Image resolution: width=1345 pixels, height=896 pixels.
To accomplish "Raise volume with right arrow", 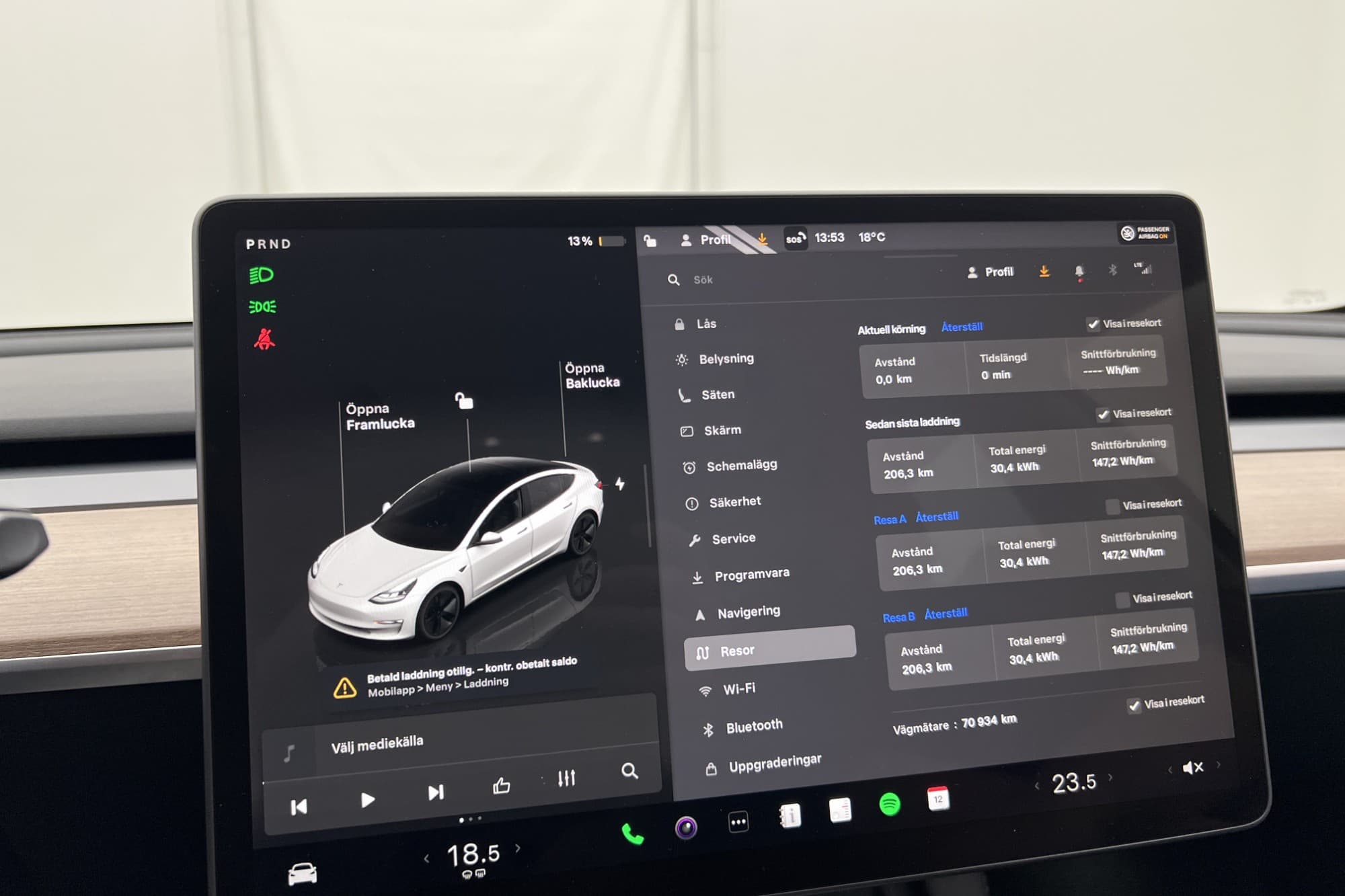I will coord(1219,764).
